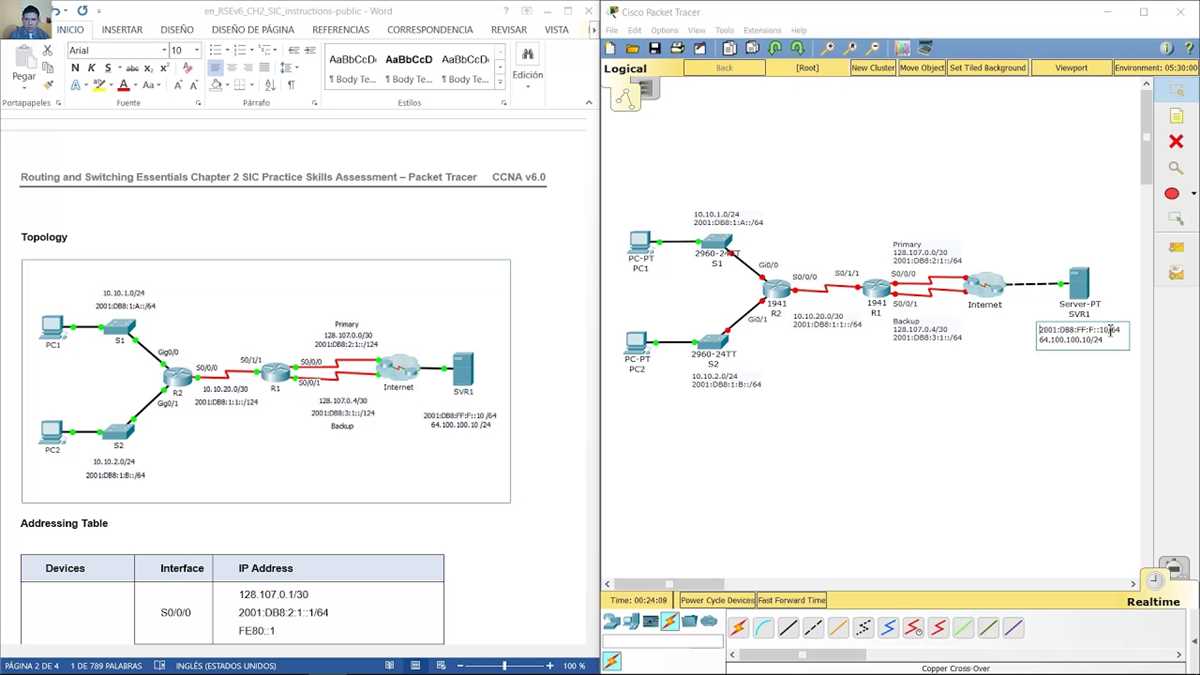
Task: Open zoom 100 % level in Word
Action: [x=574, y=666]
